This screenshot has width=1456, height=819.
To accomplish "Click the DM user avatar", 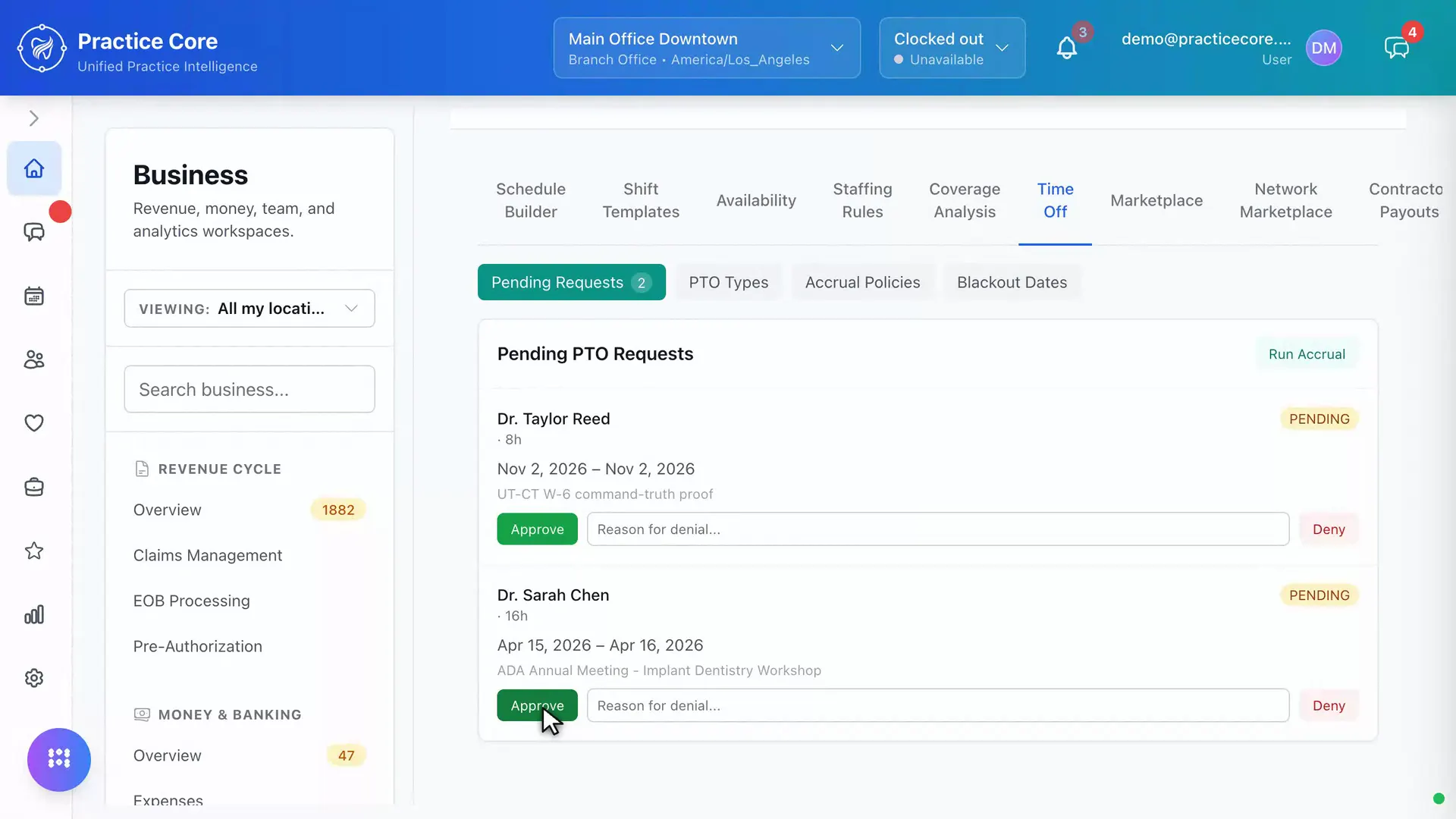I will tap(1324, 48).
